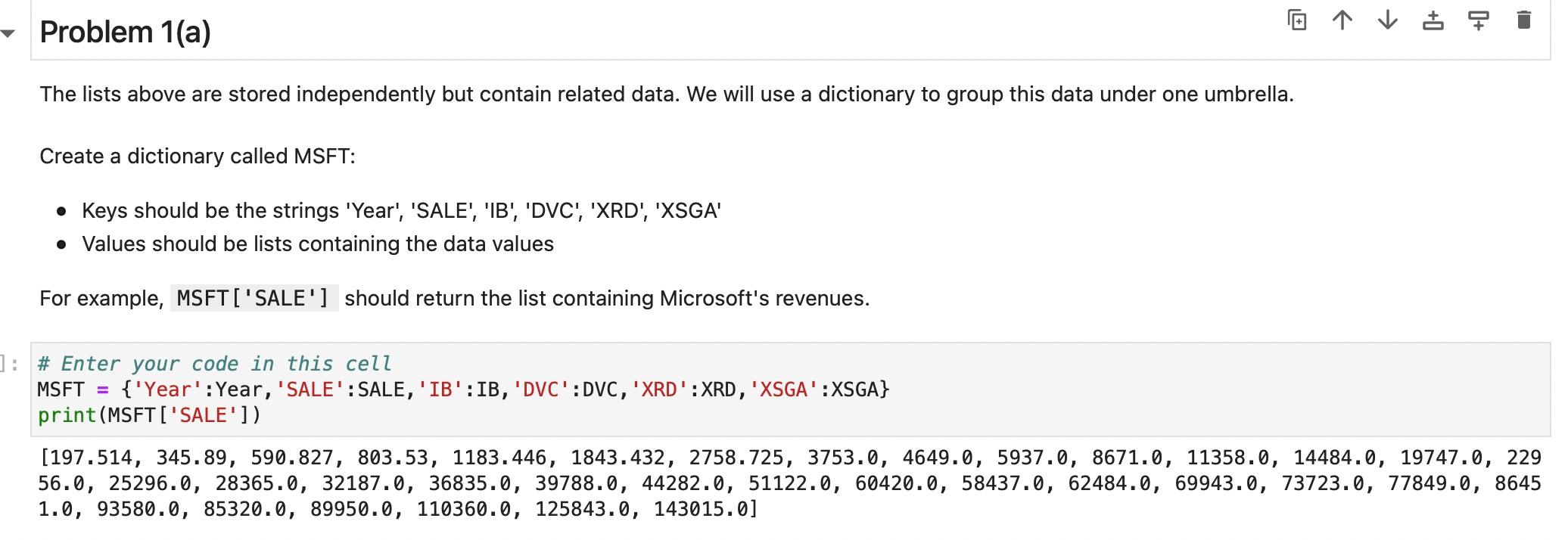
Task: Click the inline MSFT['SALE'] code snippet
Action: tap(254, 298)
